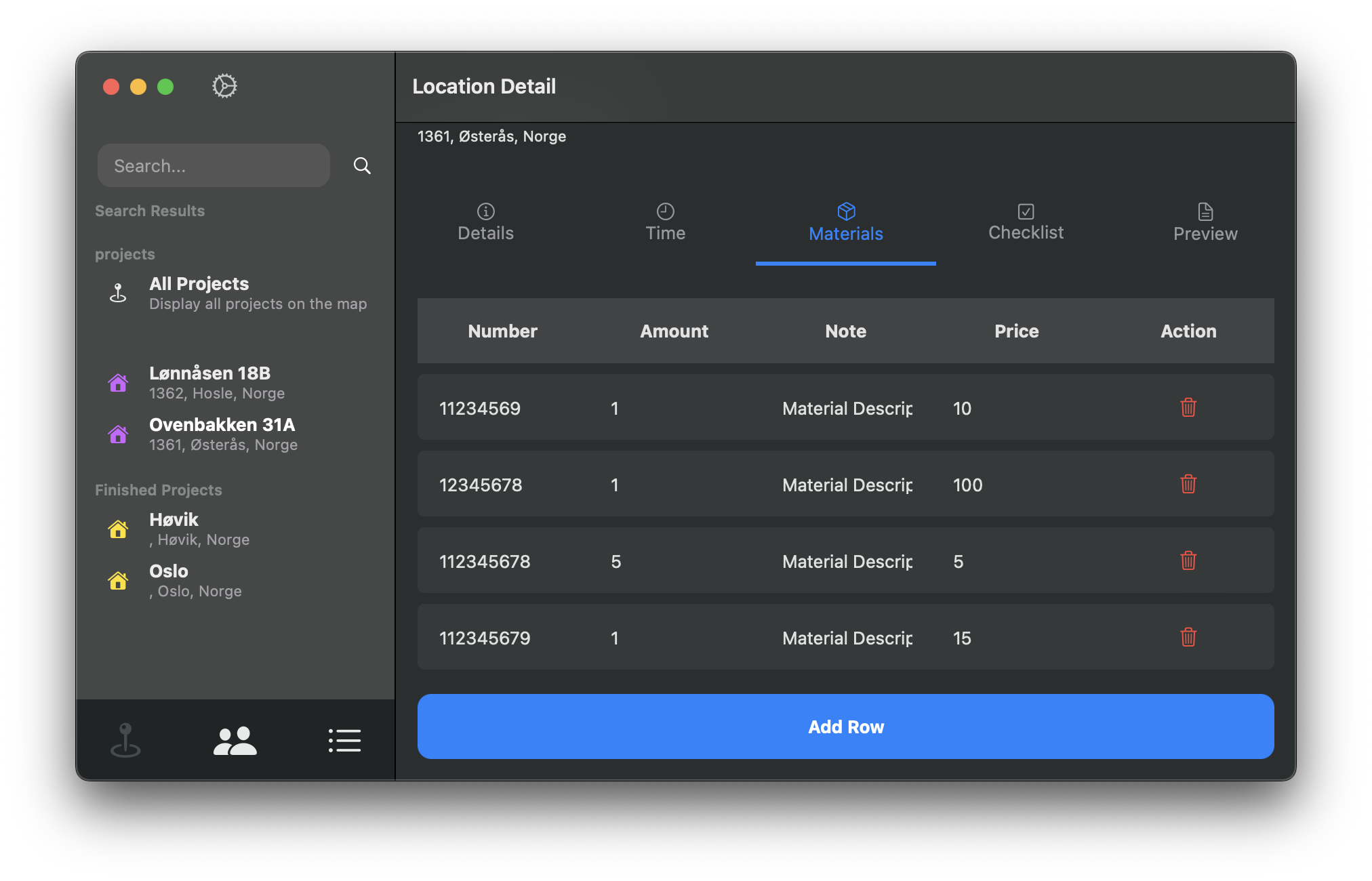1372x881 pixels.
Task: Click the info icon above Details
Action: point(486,211)
